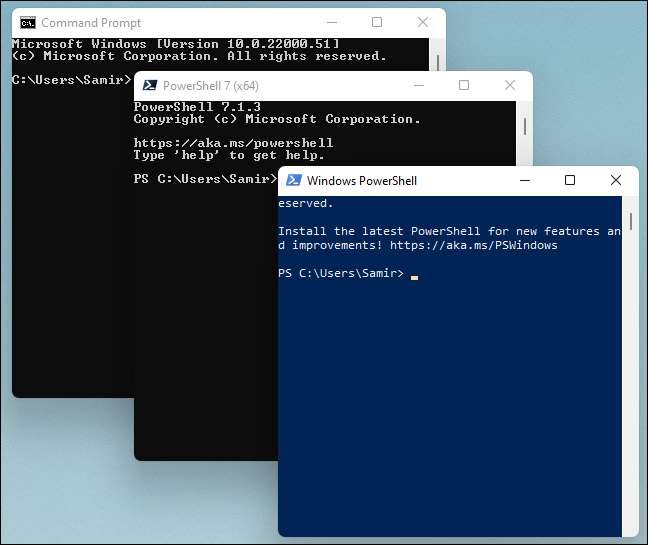The height and width of the screenshot is (545, 648).
Task: Click the 'eserved.' text in Windows PowerShell
Action: (305, 203)
